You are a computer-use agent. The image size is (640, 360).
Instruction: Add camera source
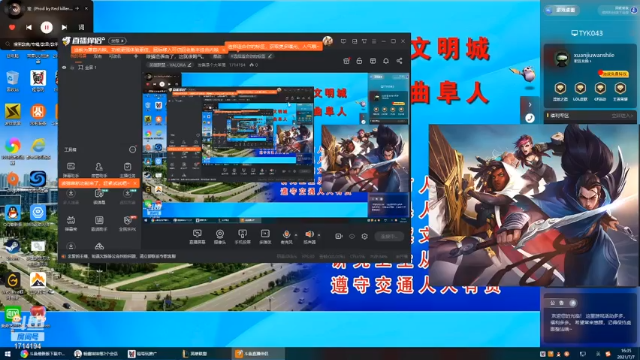point(220,236)
